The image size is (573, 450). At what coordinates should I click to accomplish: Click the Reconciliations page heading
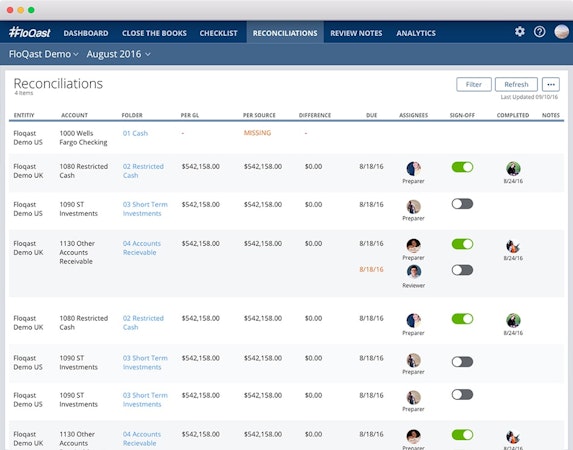click(x=58, y=84)
